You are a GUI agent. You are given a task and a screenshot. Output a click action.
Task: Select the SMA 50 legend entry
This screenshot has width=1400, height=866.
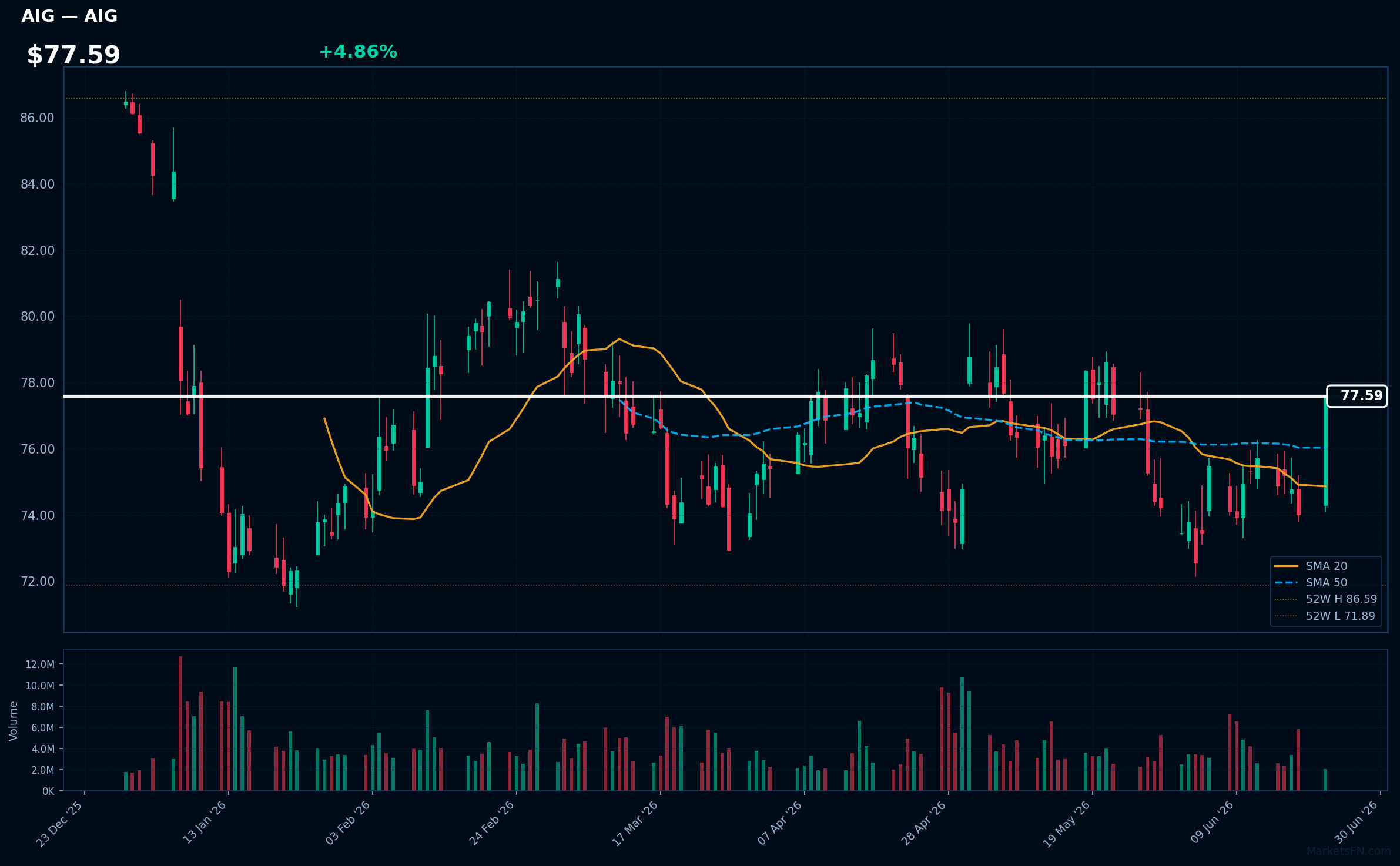(1311, 582)
